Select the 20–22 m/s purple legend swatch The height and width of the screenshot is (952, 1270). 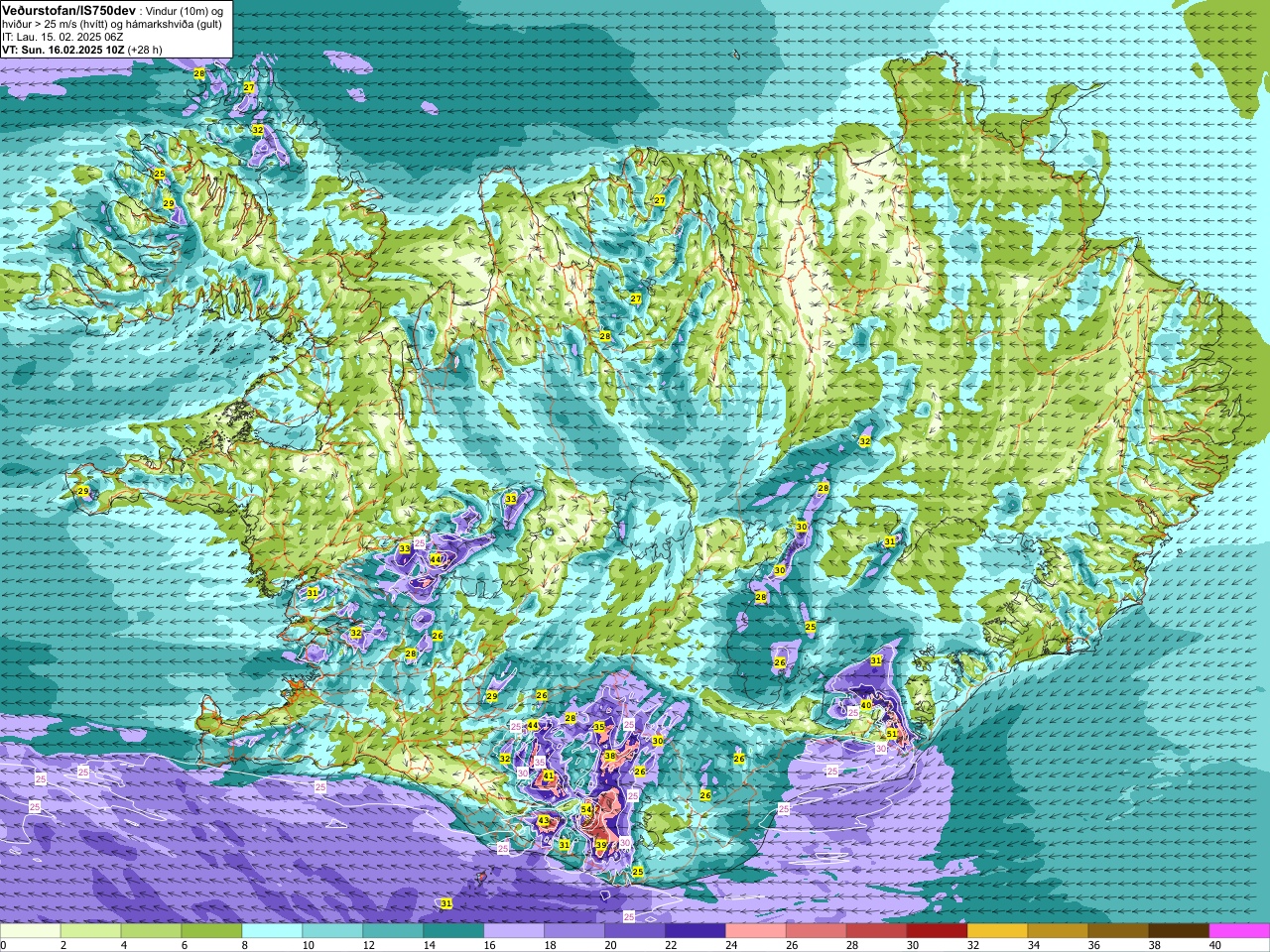[x=635, y=931]
